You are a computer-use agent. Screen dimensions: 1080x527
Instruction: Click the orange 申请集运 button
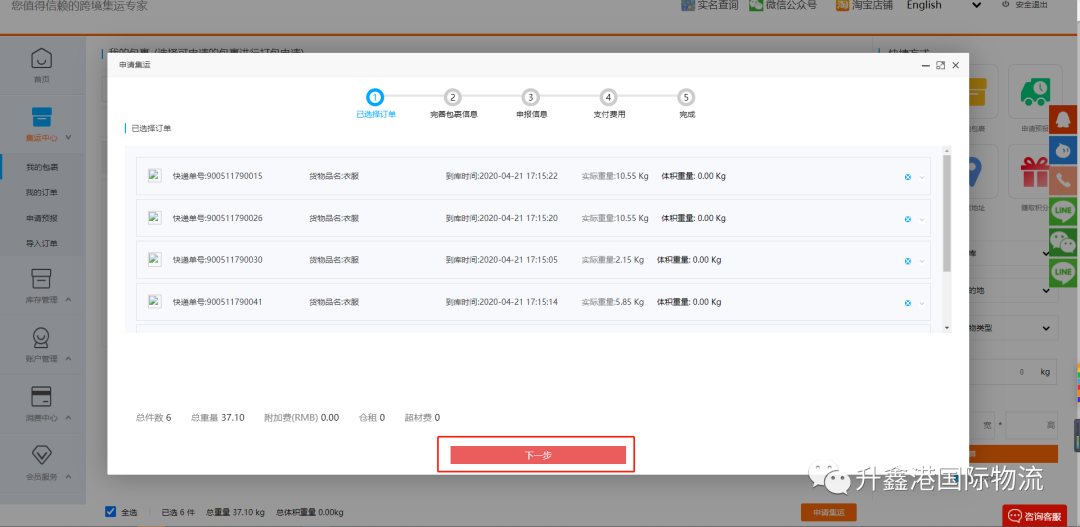pyautogui.click(x=829, y=513)
